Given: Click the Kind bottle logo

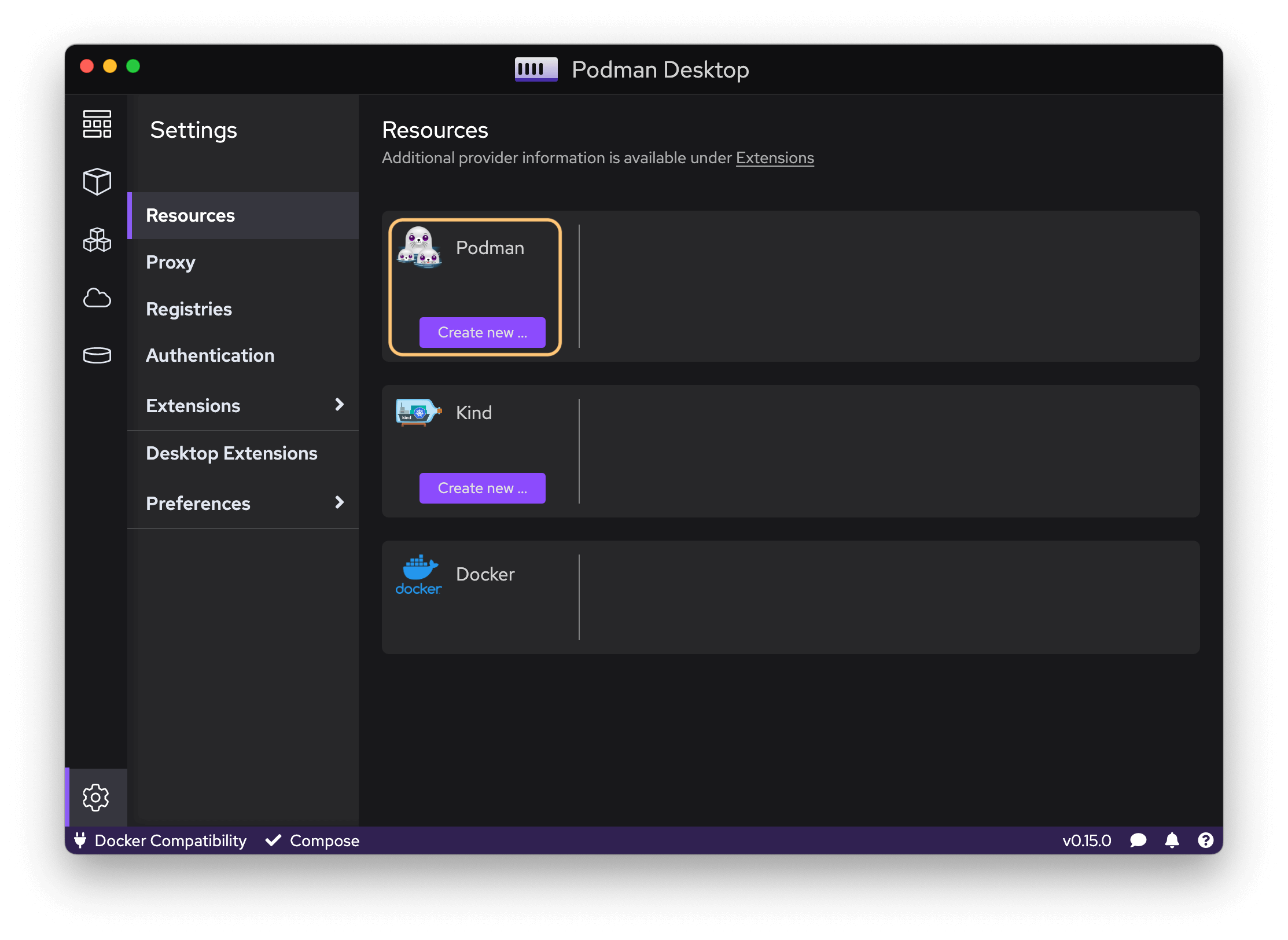Looking at the screenshot, I should click(419, 412).
